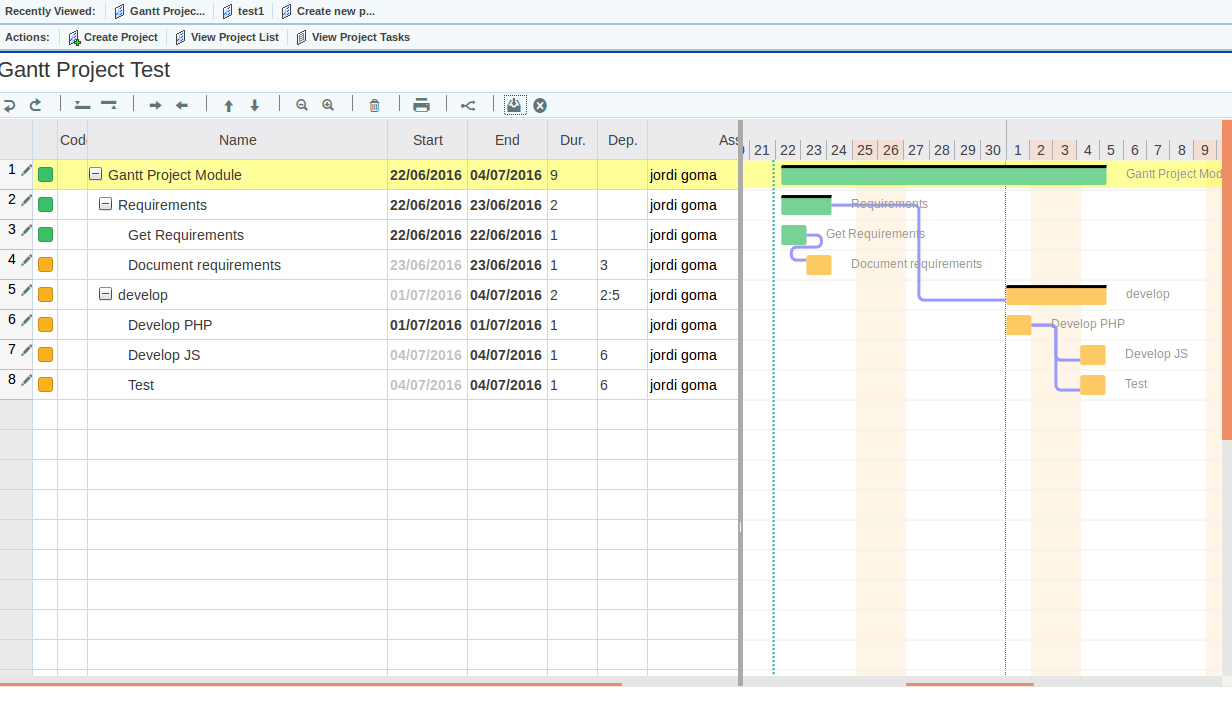Select the Test task name cell

pyautogui.click(x=238, y=385)
